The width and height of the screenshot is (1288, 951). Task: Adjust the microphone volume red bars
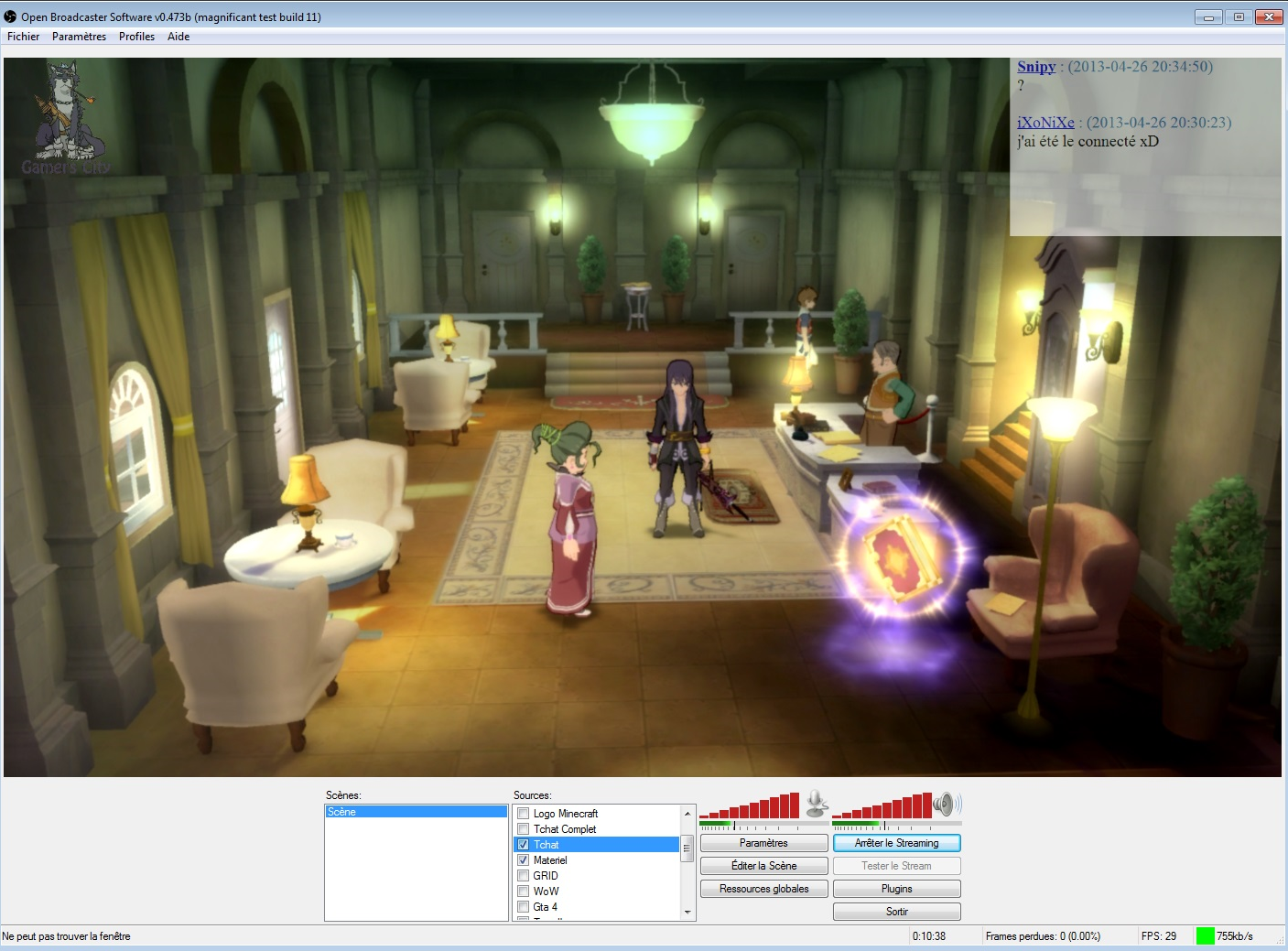point(749,805)
